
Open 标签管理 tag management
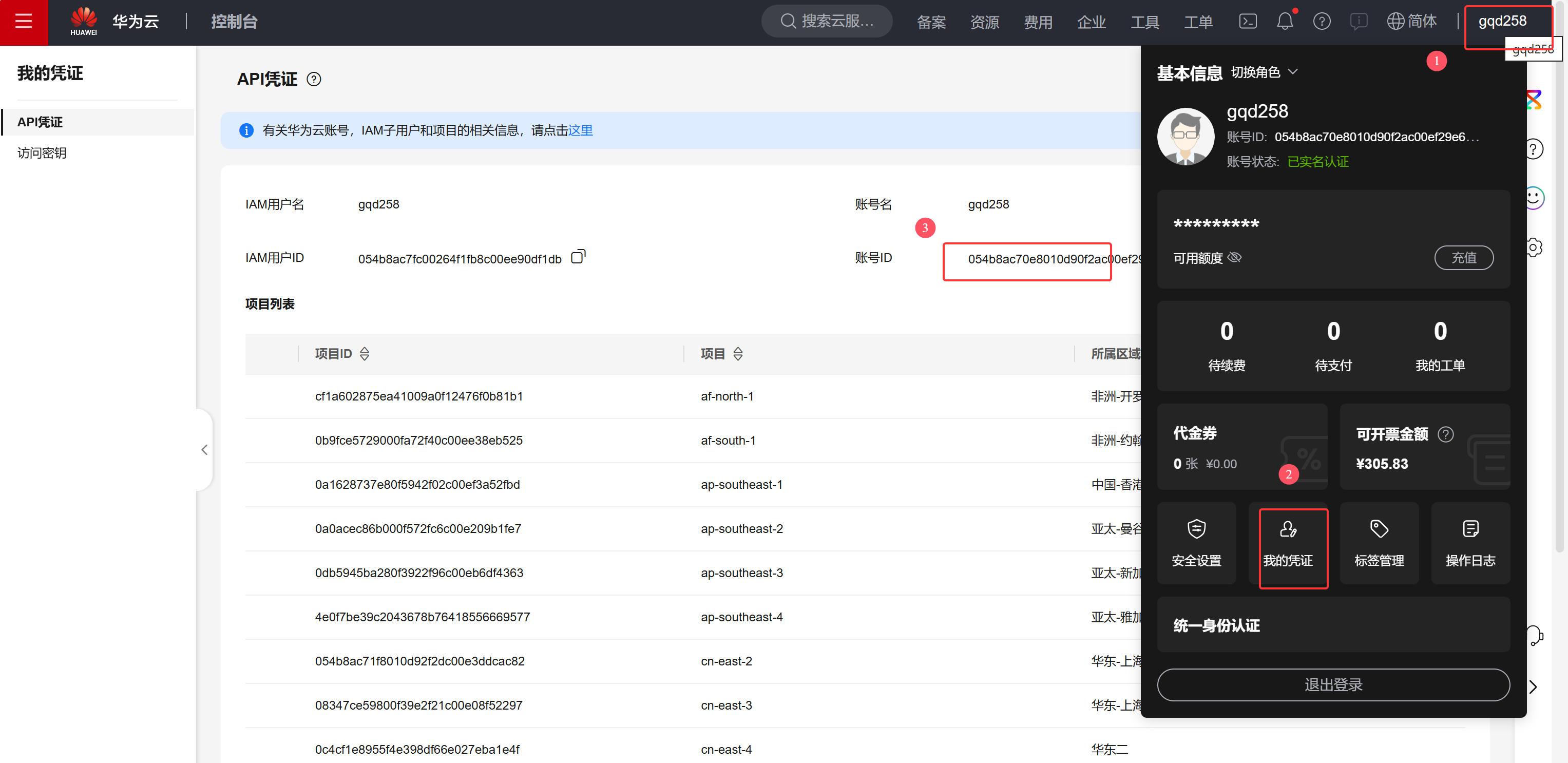pyautogui.click(x=1379, y=543)
